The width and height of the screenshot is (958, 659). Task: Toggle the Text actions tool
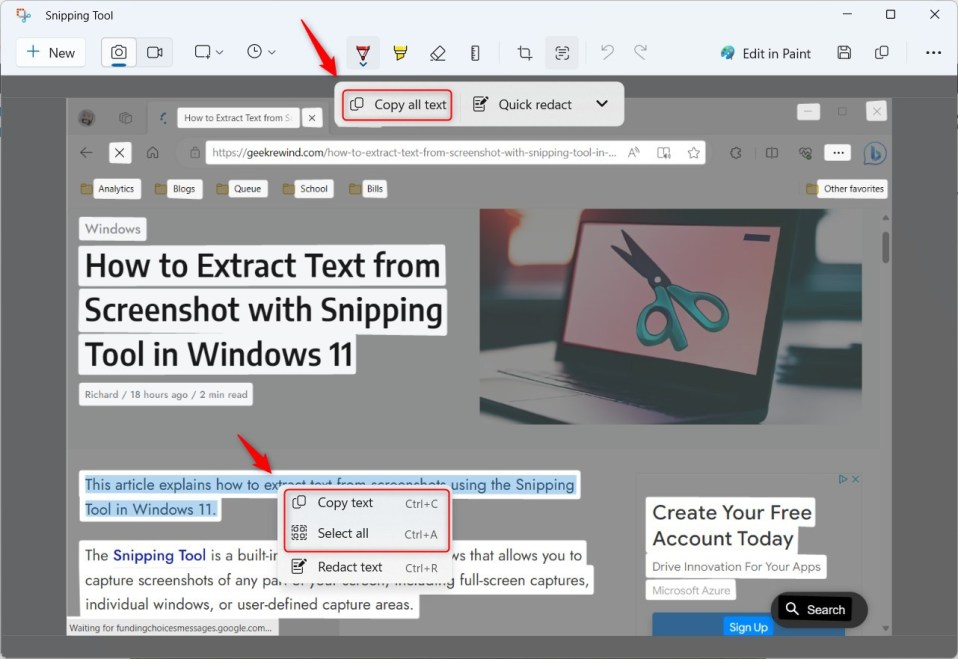coord(562,53)
